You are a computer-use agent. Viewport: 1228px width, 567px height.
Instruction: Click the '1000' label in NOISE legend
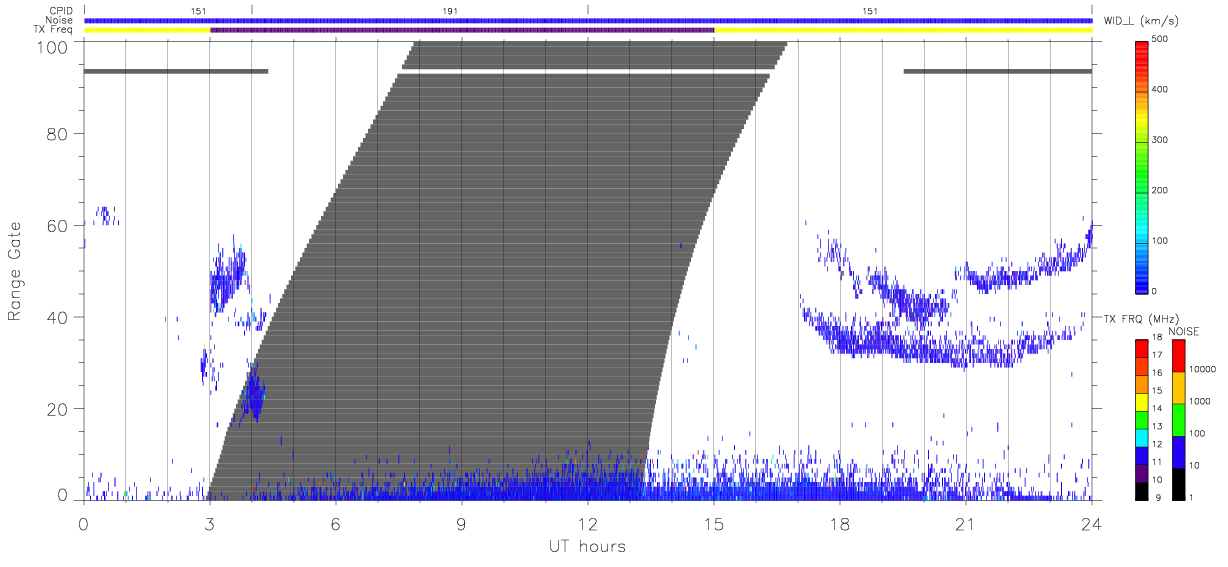[1201, 401]
